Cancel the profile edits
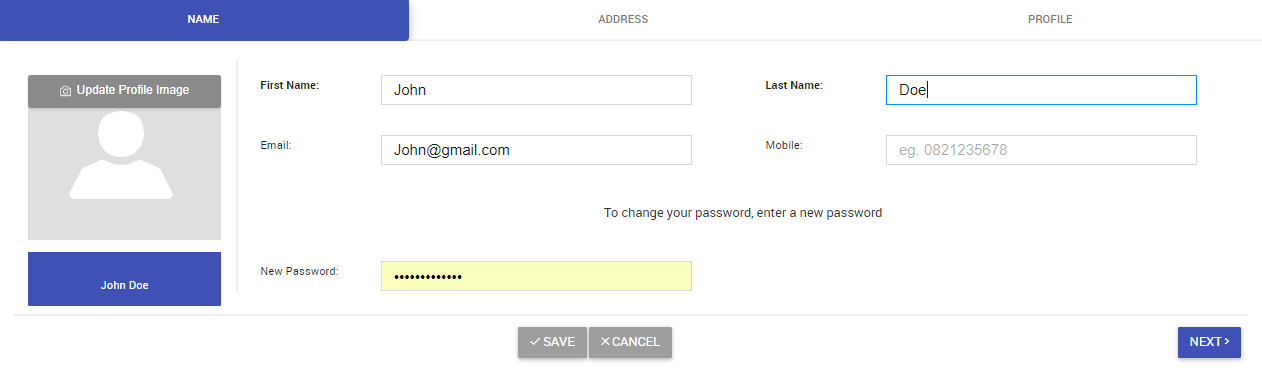1262x385 pixels. tap(630, 342)
